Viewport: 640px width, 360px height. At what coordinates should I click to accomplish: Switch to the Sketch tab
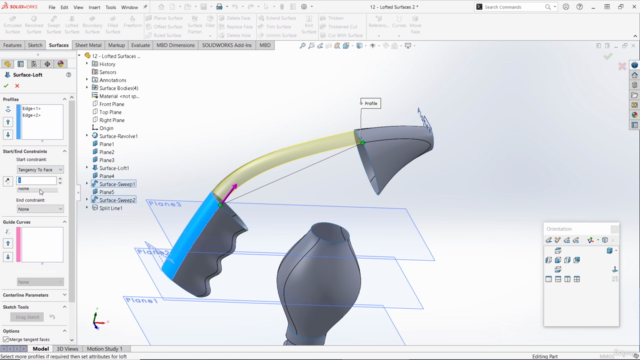tap(35, 45)
